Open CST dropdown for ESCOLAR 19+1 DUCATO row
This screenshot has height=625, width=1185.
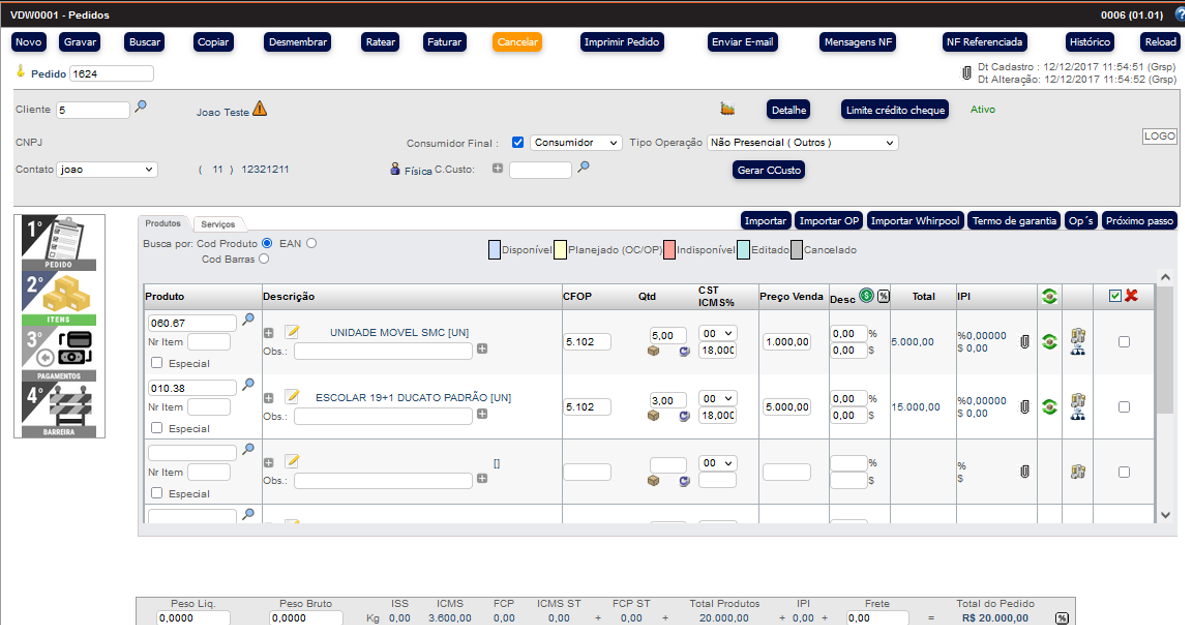click(717, 398)
